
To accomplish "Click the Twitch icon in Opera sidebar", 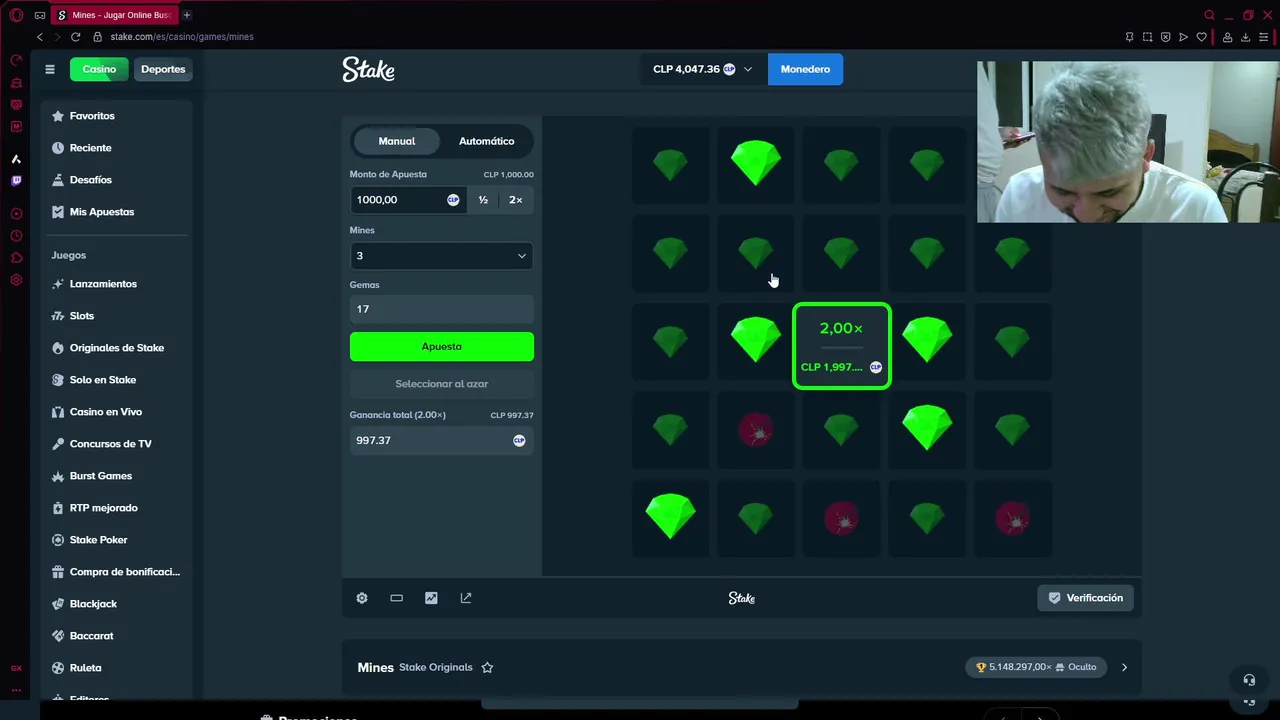I will [16, 181].
